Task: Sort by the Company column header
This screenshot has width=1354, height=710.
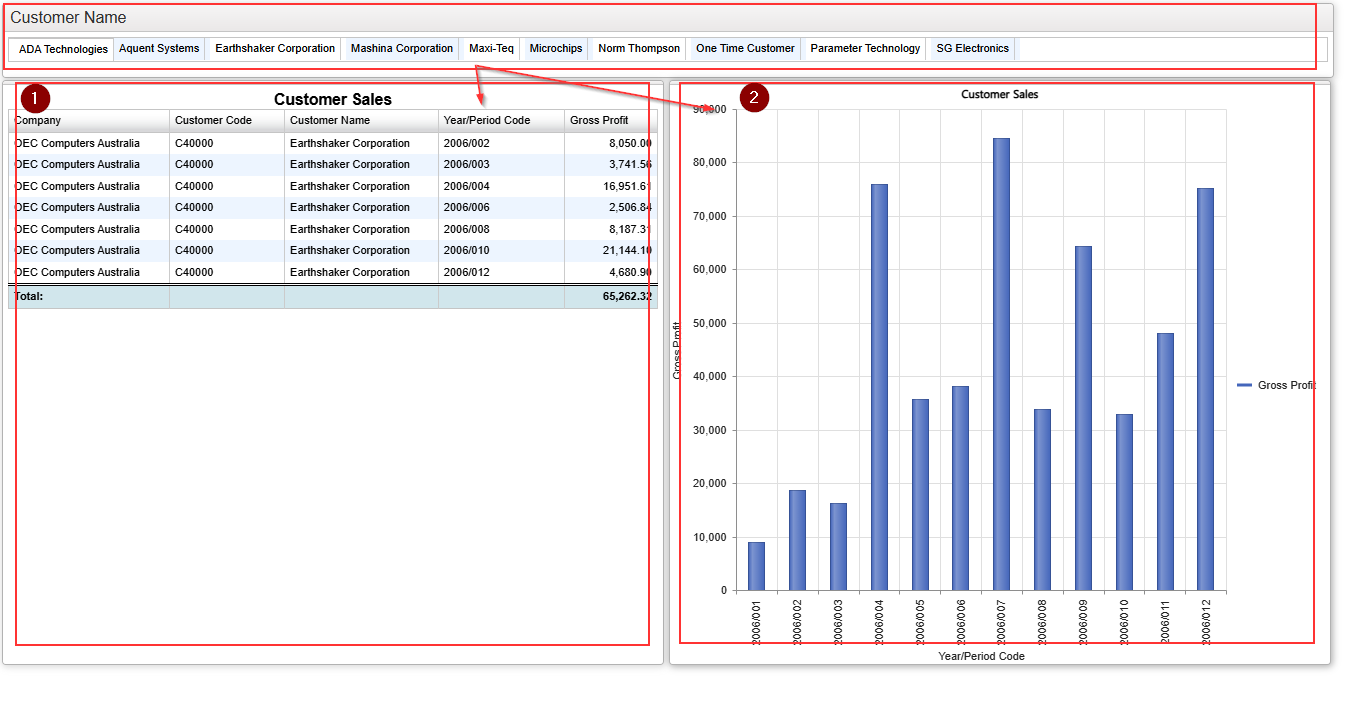Action: pyautogui.click(x=89, y=120)
